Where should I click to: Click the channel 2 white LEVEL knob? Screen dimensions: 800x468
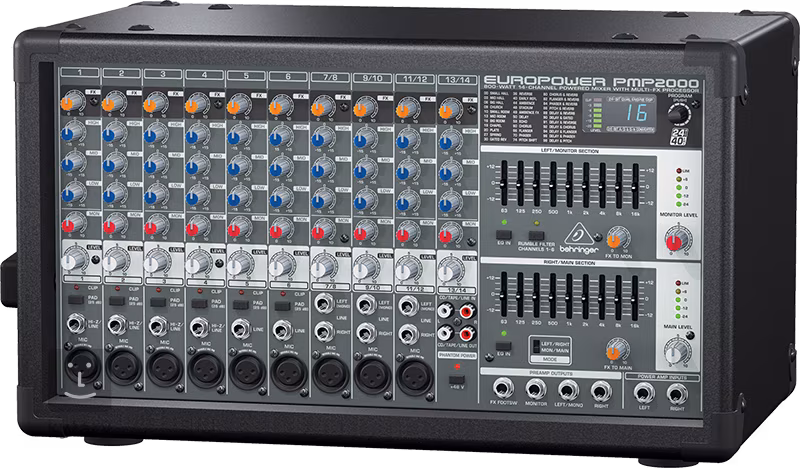[112, 261]
